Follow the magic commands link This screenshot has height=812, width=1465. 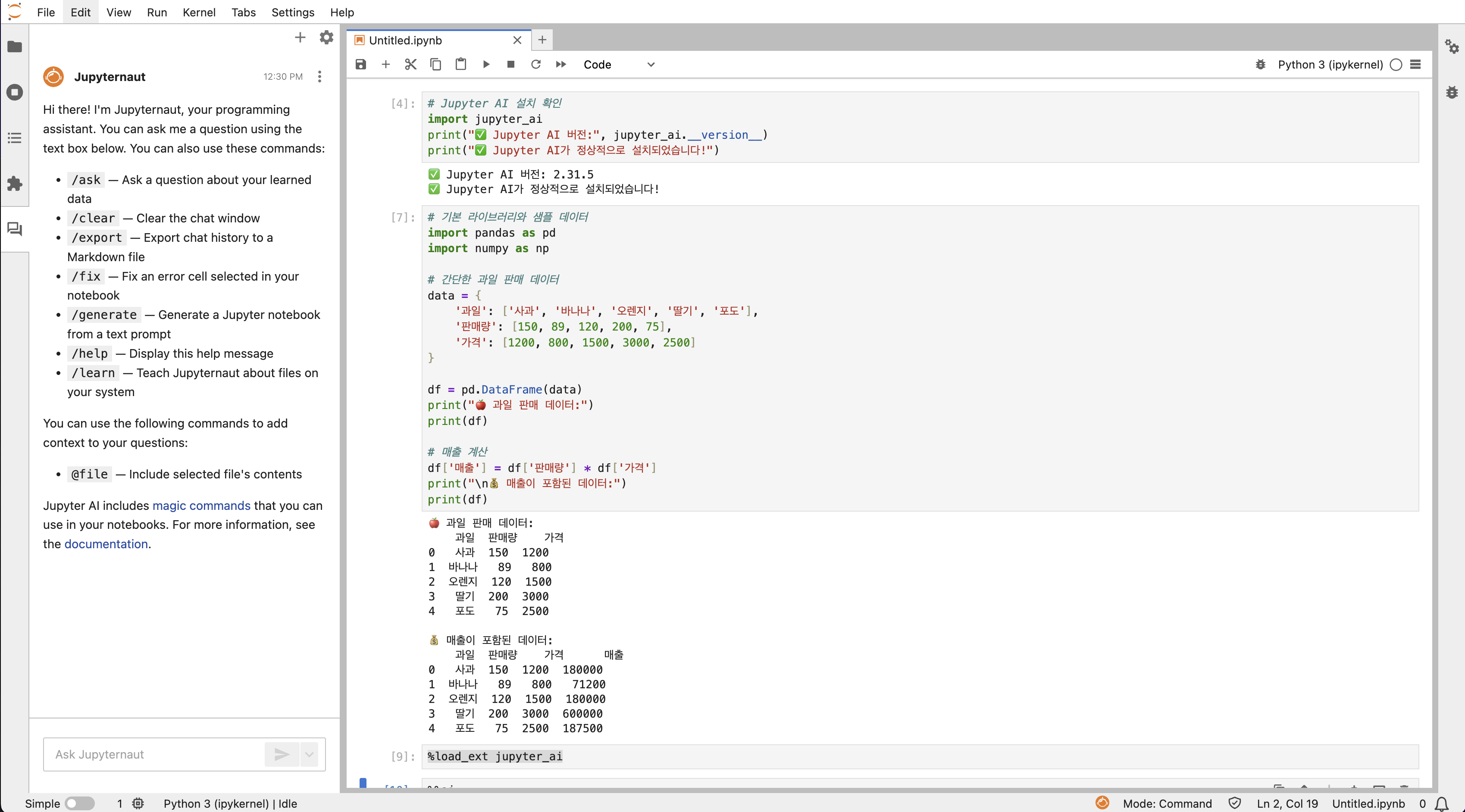click(201, 505)
